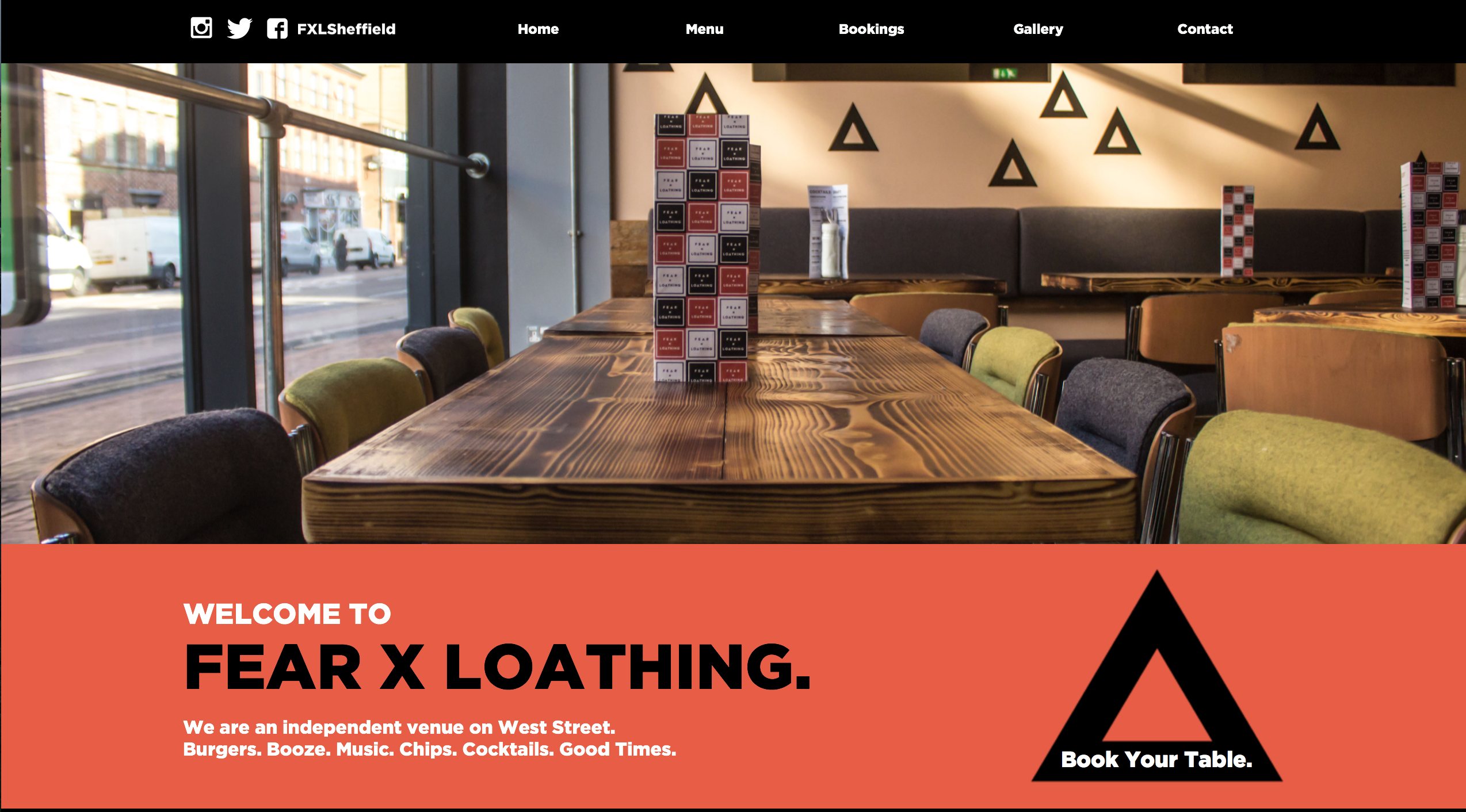Open the Instagram icon link
The height and width of the screenshot is (812, 1466).
pos(201,28)
